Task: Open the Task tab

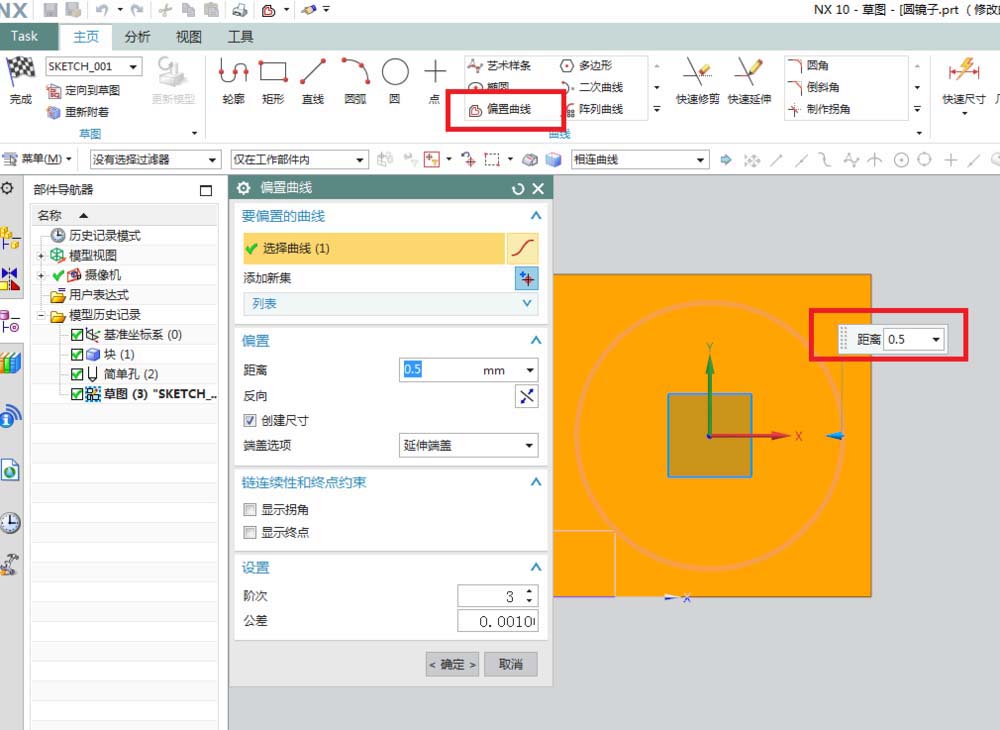Action: [24, 36]
